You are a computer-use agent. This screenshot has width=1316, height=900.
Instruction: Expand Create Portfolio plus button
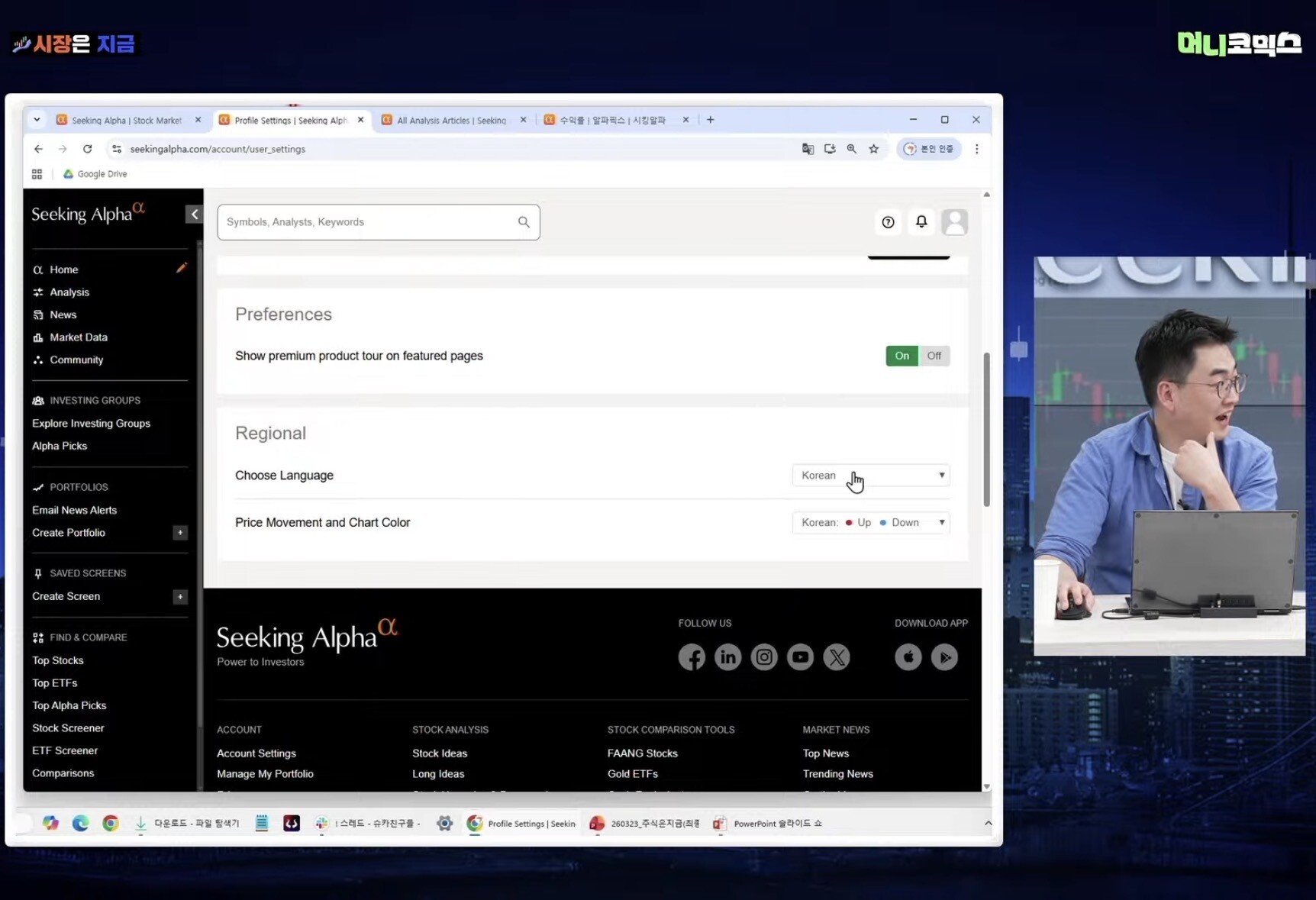180,533
